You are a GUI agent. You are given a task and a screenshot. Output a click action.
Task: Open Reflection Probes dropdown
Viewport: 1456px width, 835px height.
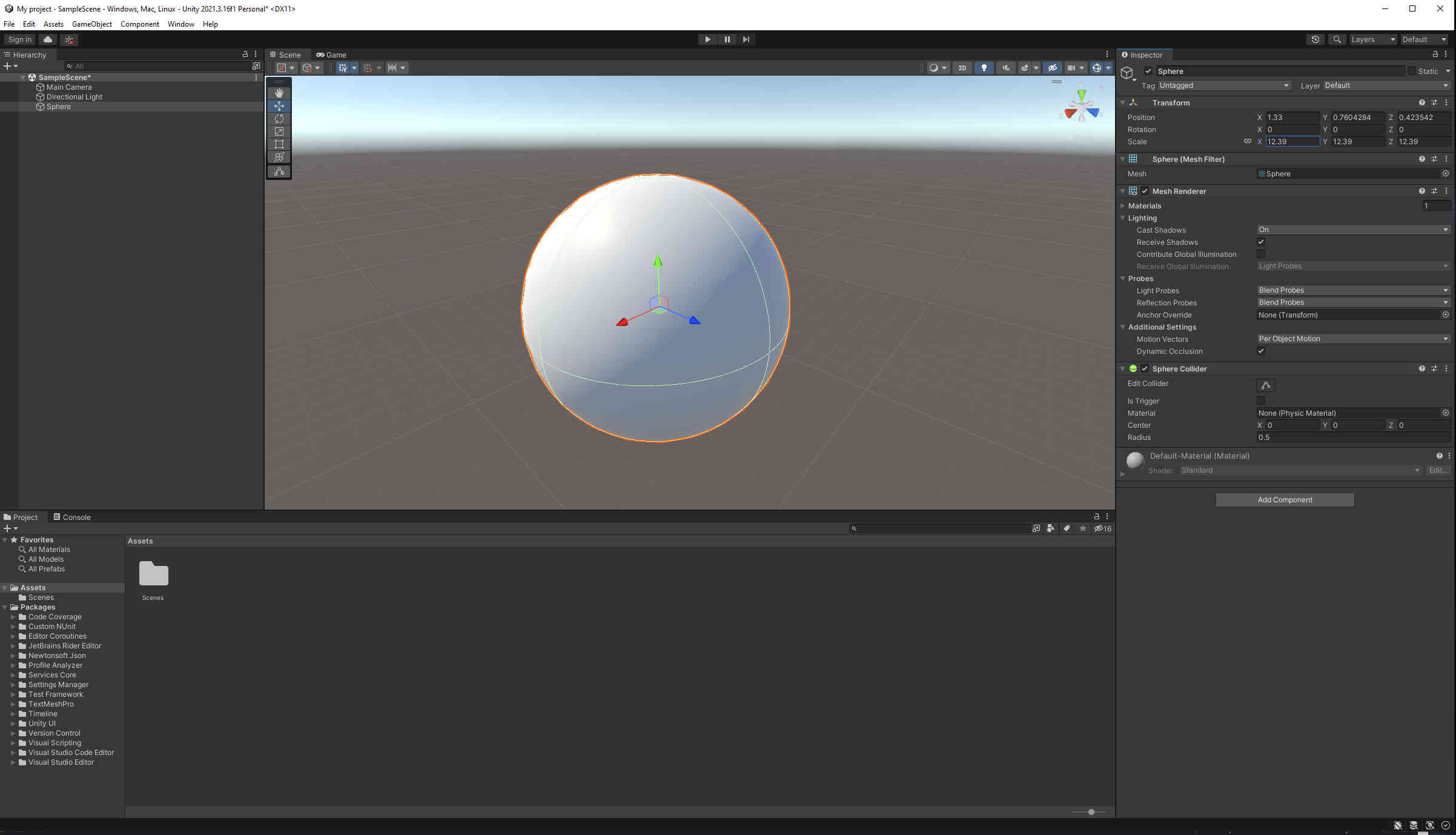click(1354, 303)
